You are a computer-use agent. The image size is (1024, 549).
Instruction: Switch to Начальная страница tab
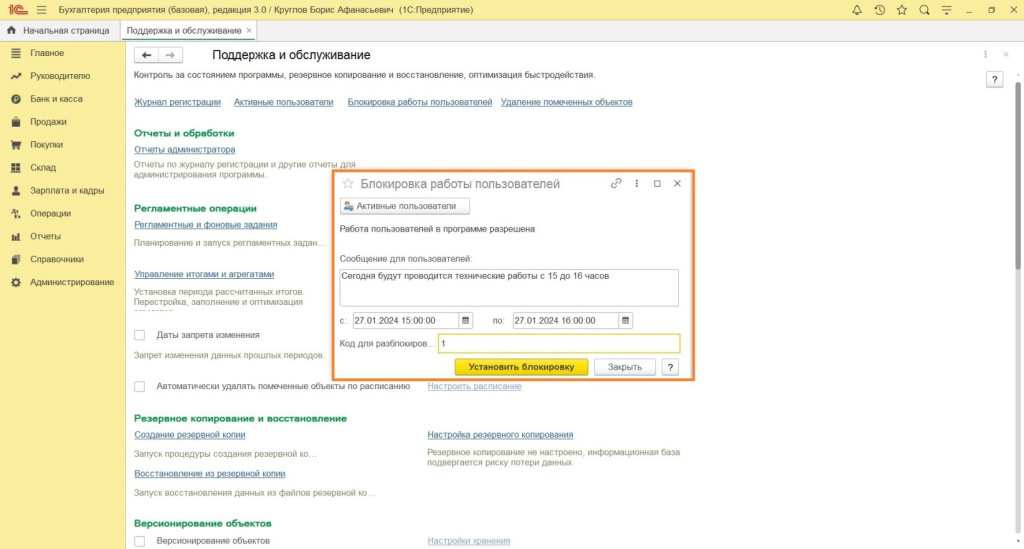[x=59, y=31]
